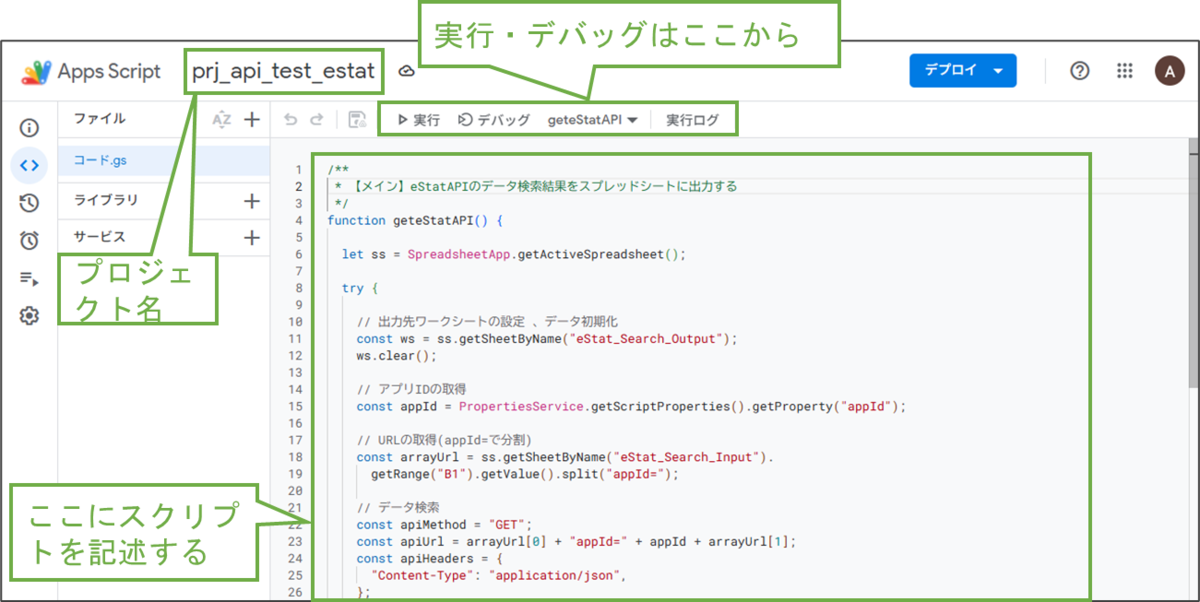The height and width of the screenshot is (602, 1200).
Task: Add a service with plus icon
Action: [x=252, y=238]
